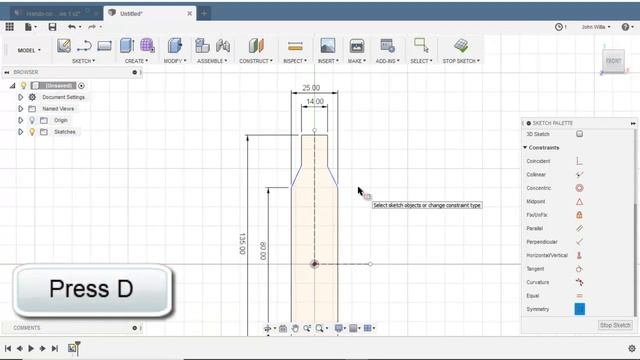Activate the root component radio button
640x360 pixels.
pos(81,86)
